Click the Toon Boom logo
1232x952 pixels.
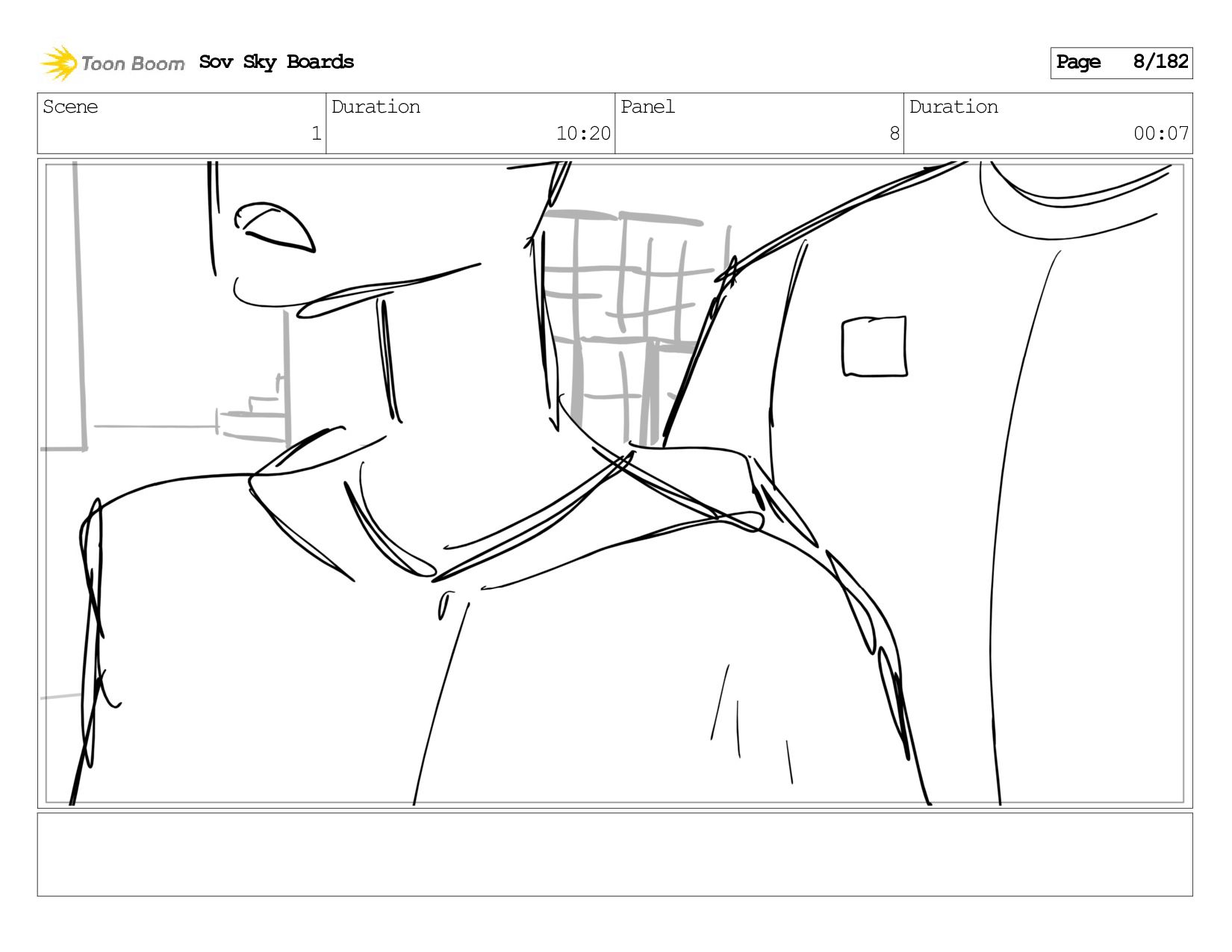pos(112,63)
